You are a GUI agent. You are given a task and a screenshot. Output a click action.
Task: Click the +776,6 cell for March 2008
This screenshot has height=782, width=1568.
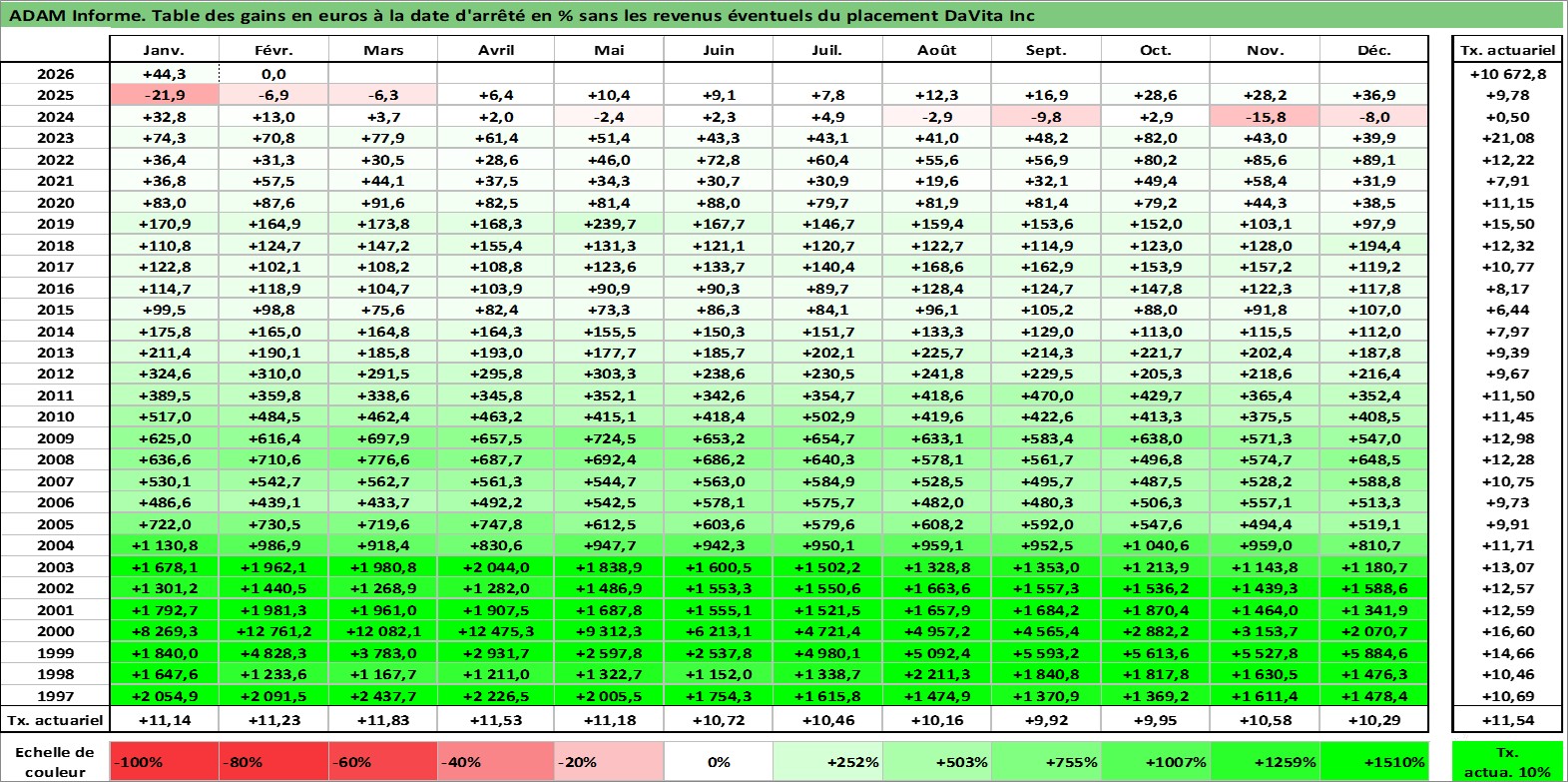[383, 459]
